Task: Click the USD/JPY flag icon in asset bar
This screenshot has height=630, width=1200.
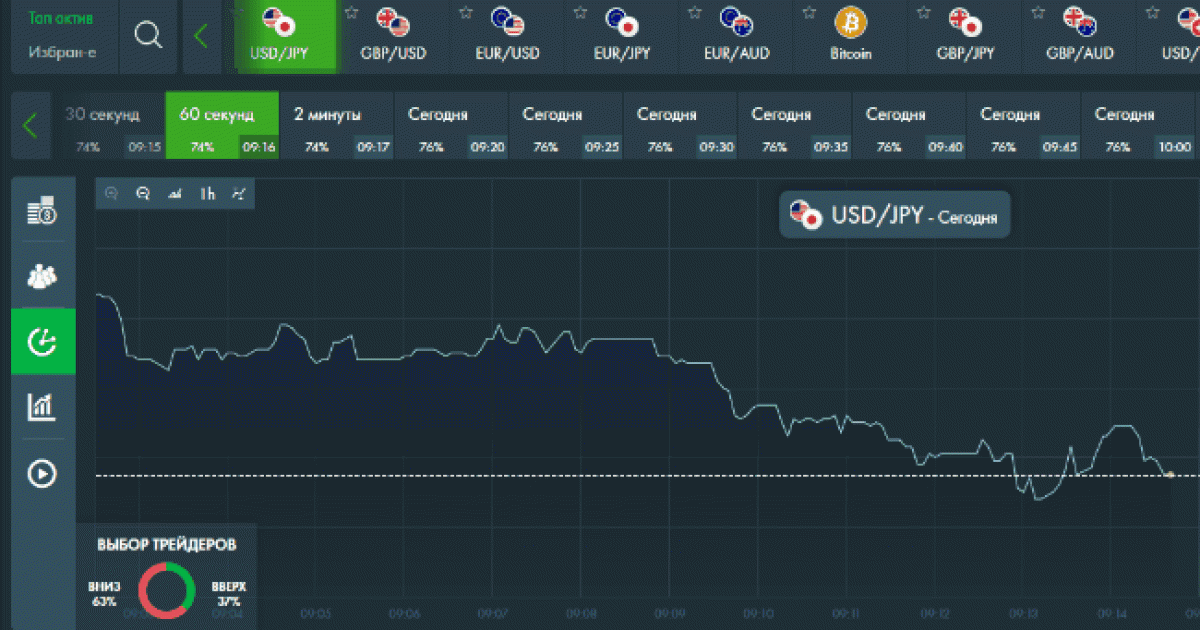Action: [x=278, y=21]
